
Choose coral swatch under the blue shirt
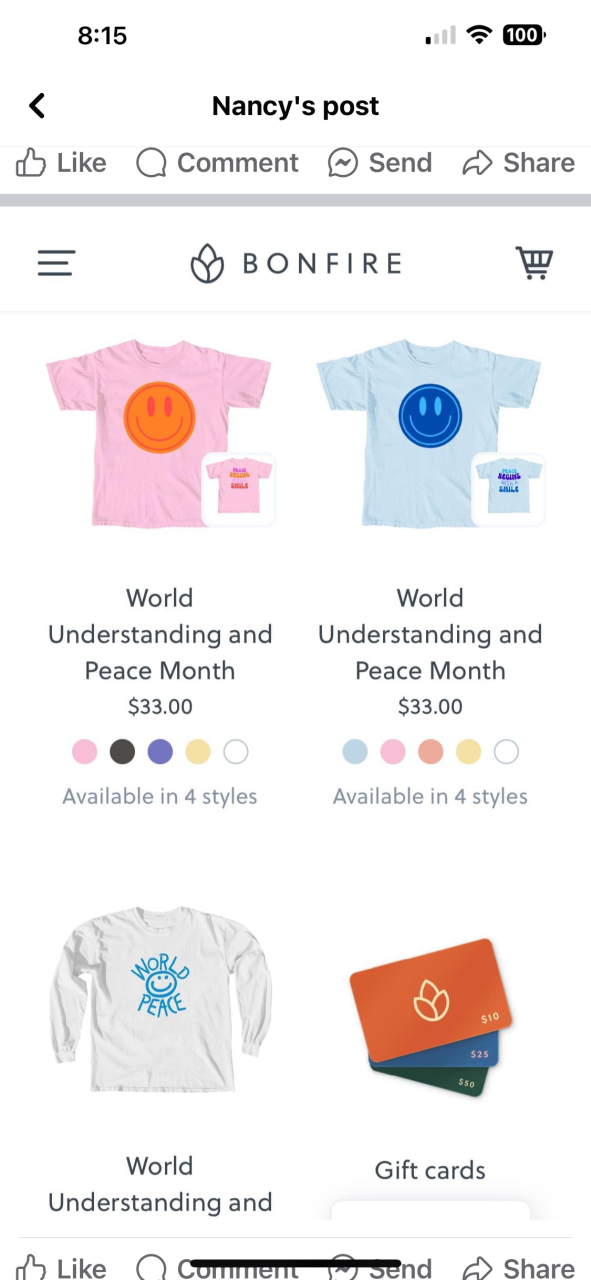pyautogui.click(x=431, y=752)
